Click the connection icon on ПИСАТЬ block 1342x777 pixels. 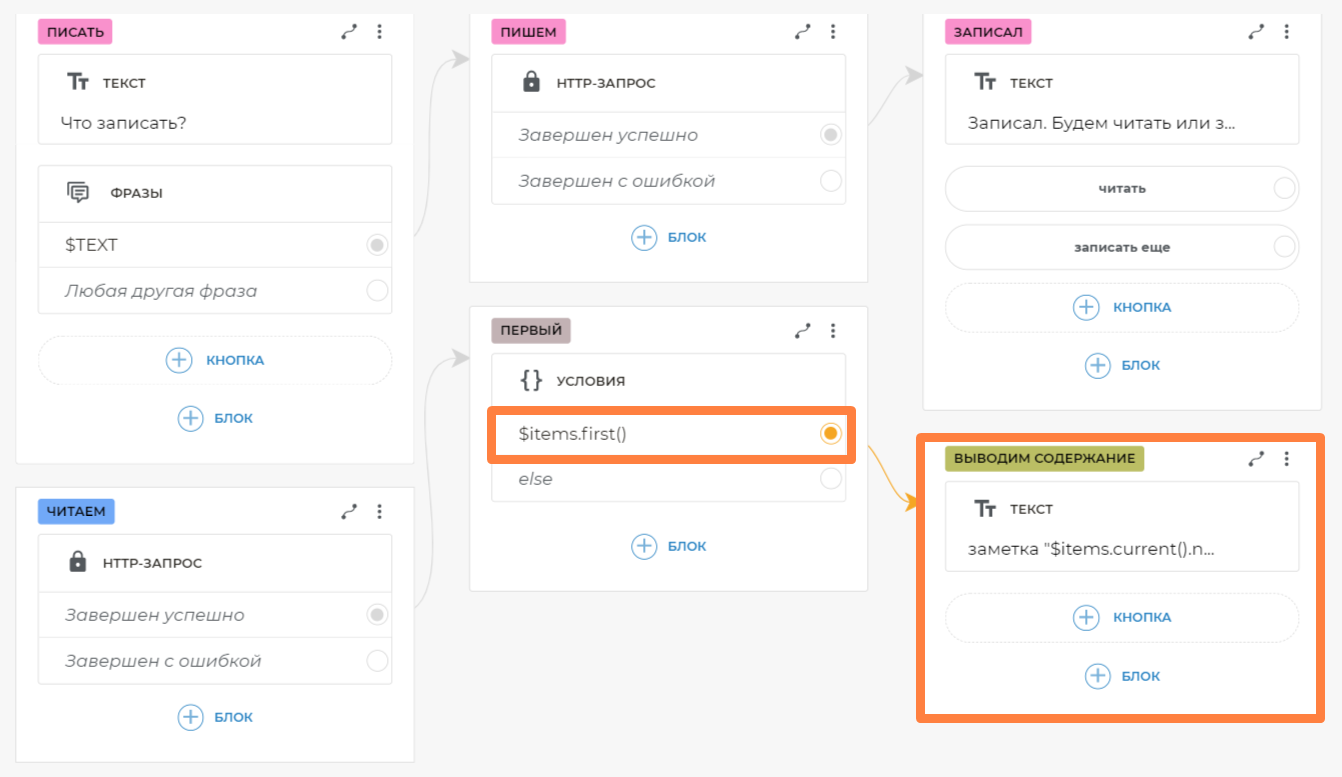pyautogui.click(x=349, y=32)
